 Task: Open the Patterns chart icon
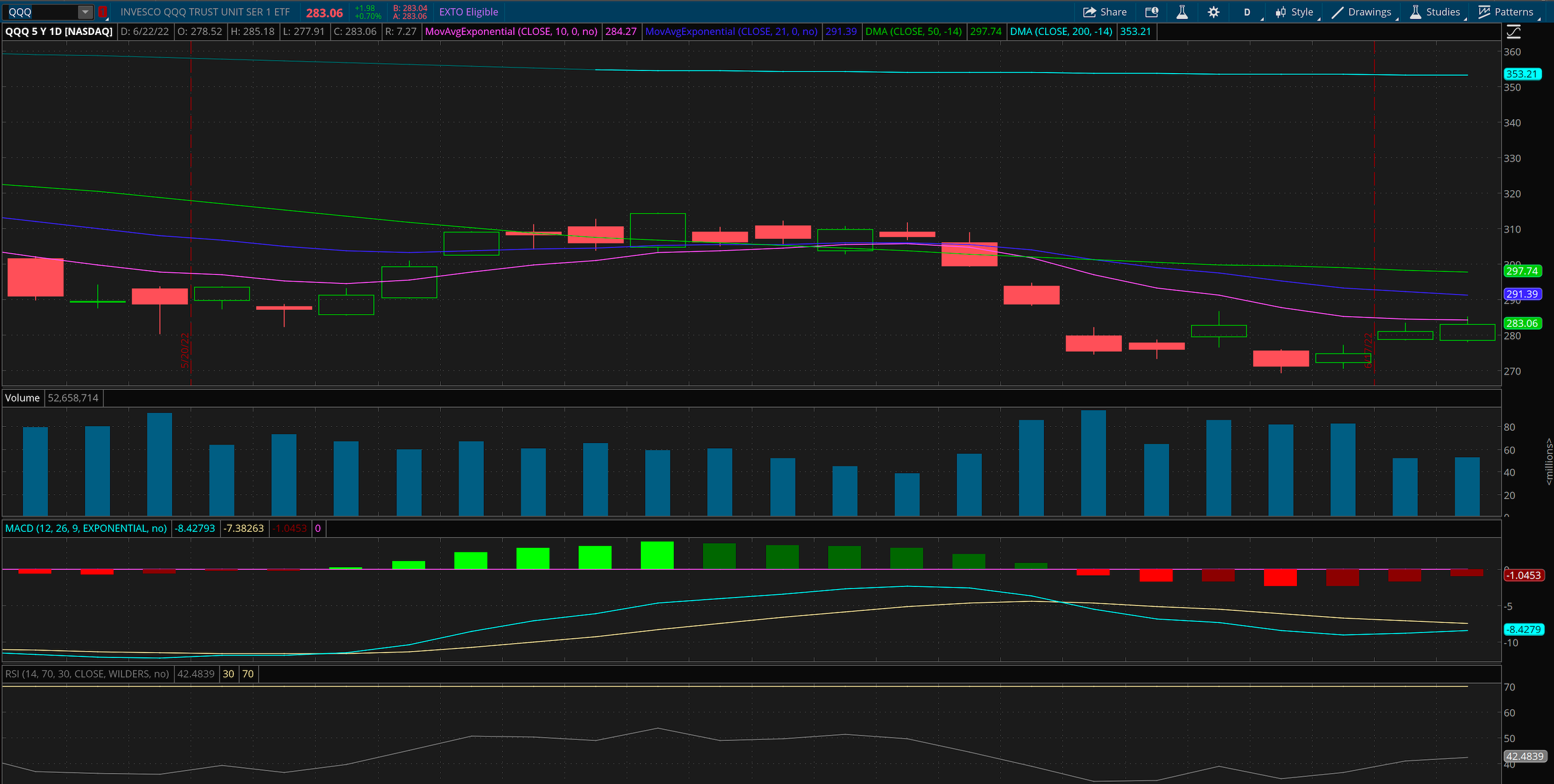tap(1485, 12)
